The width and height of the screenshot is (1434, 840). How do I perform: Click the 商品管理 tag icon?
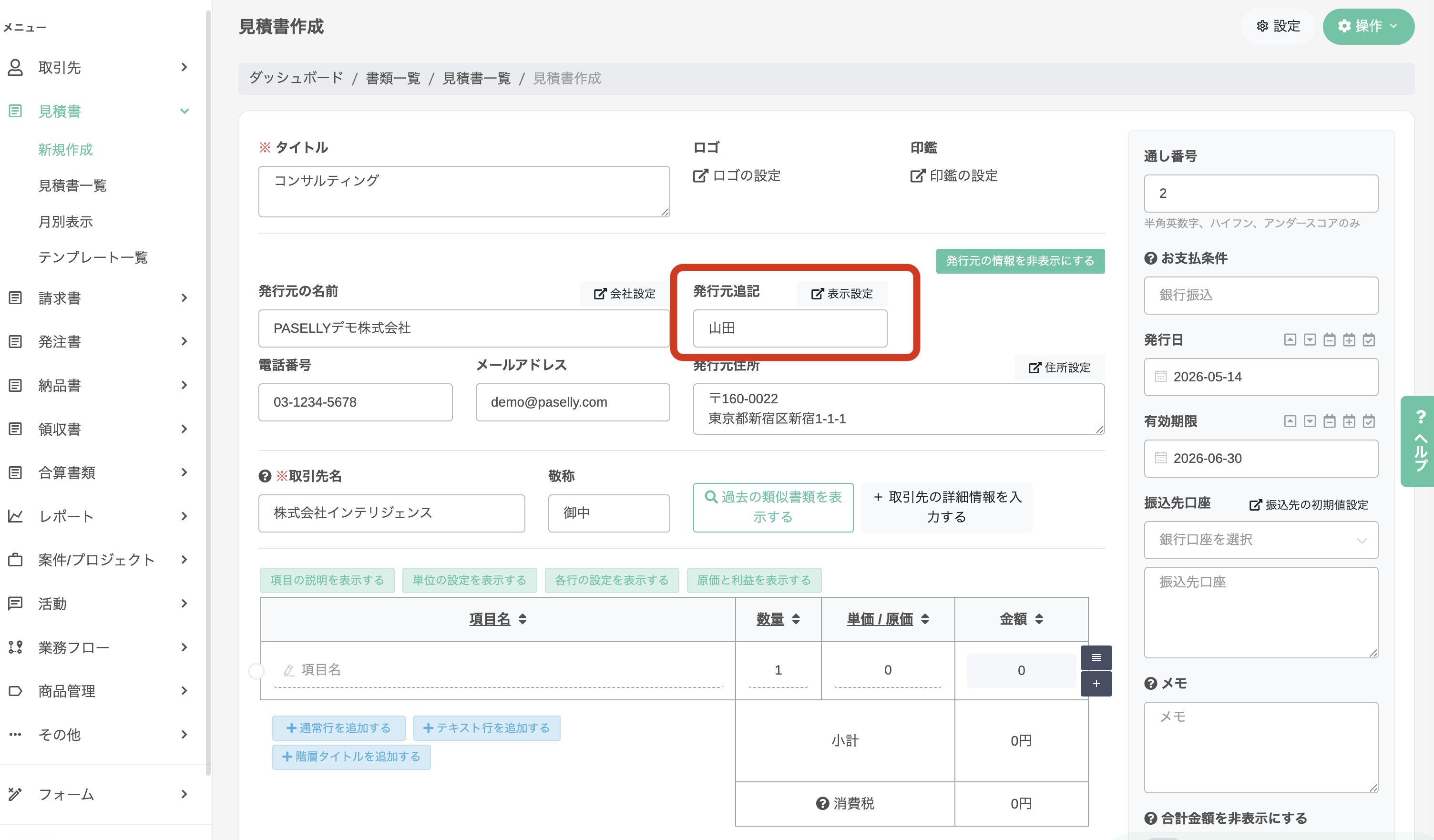(x=15, y=691)
